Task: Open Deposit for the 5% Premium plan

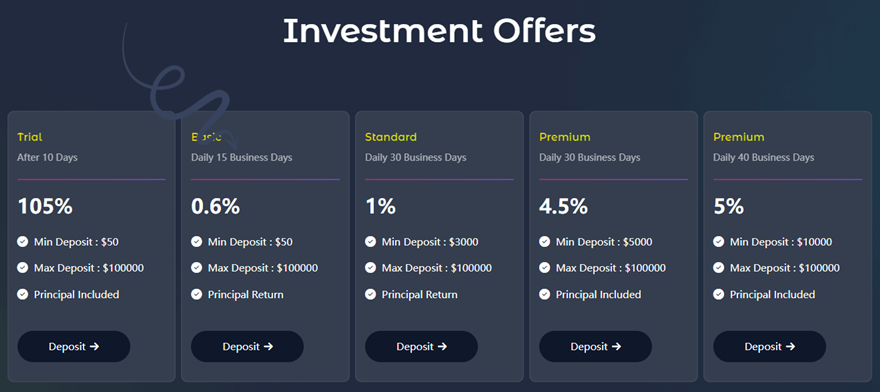Action: 769,347
